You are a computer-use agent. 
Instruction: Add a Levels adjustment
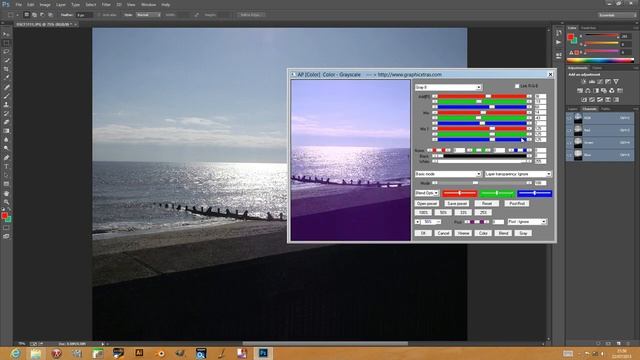pyautogui.click(x=592, y=82)
